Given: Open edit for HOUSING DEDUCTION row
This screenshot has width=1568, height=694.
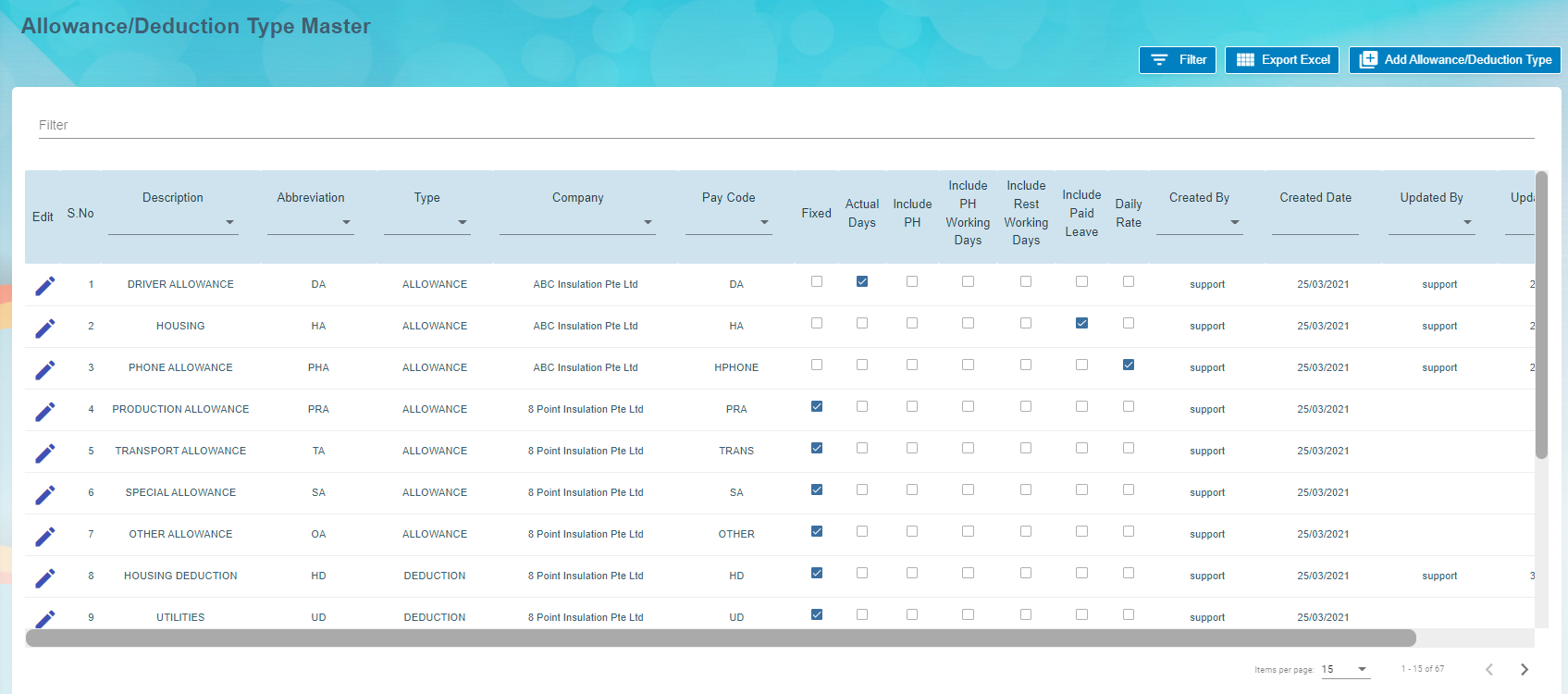Looking at the screenshot, I should (x=44, y=577).
